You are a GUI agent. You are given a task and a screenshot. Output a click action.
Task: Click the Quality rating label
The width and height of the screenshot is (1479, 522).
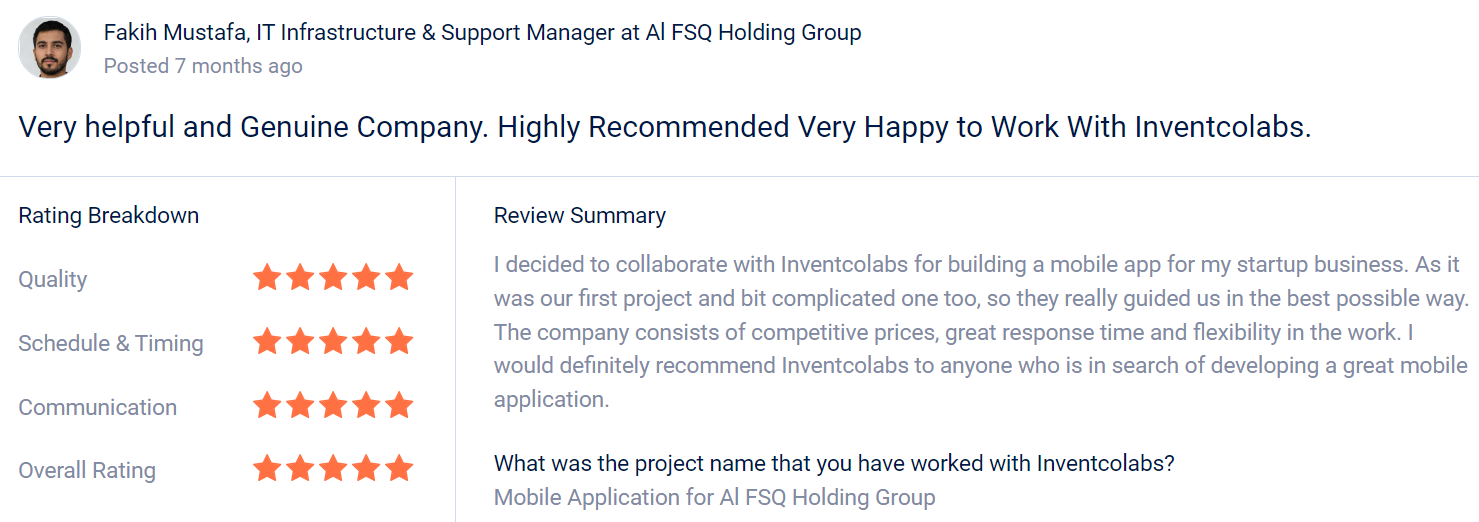tap(53, 280)
